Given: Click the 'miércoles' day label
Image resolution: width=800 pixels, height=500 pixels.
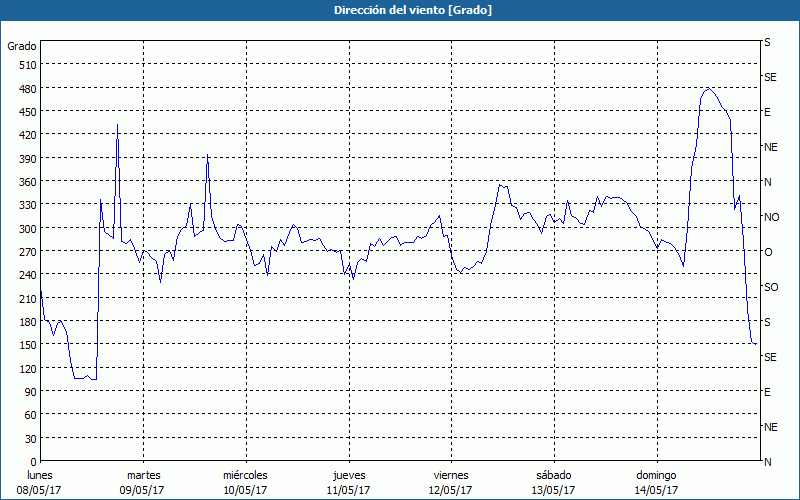Looking at the screenshot, I should (245, 475).
